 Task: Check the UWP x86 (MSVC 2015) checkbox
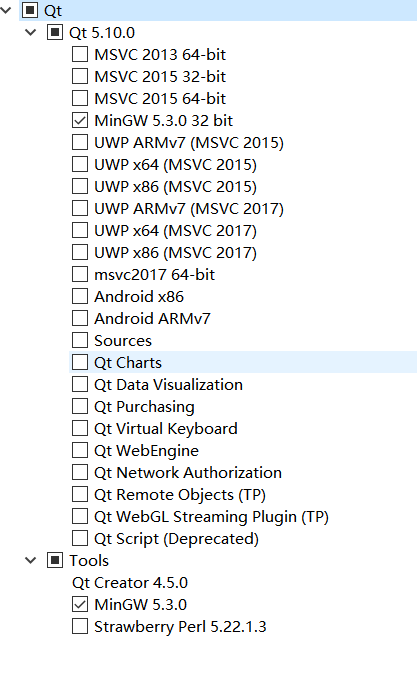tap(79, 186)
